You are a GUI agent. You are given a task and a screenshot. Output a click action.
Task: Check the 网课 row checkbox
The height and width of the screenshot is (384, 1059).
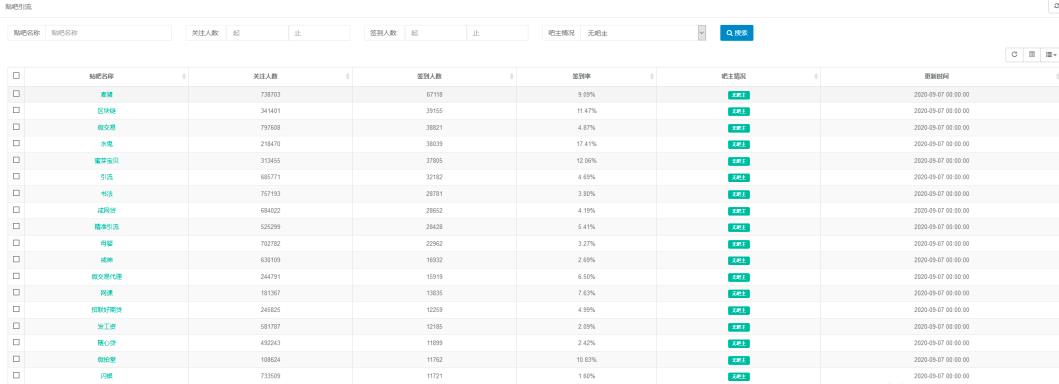[16, 292]
